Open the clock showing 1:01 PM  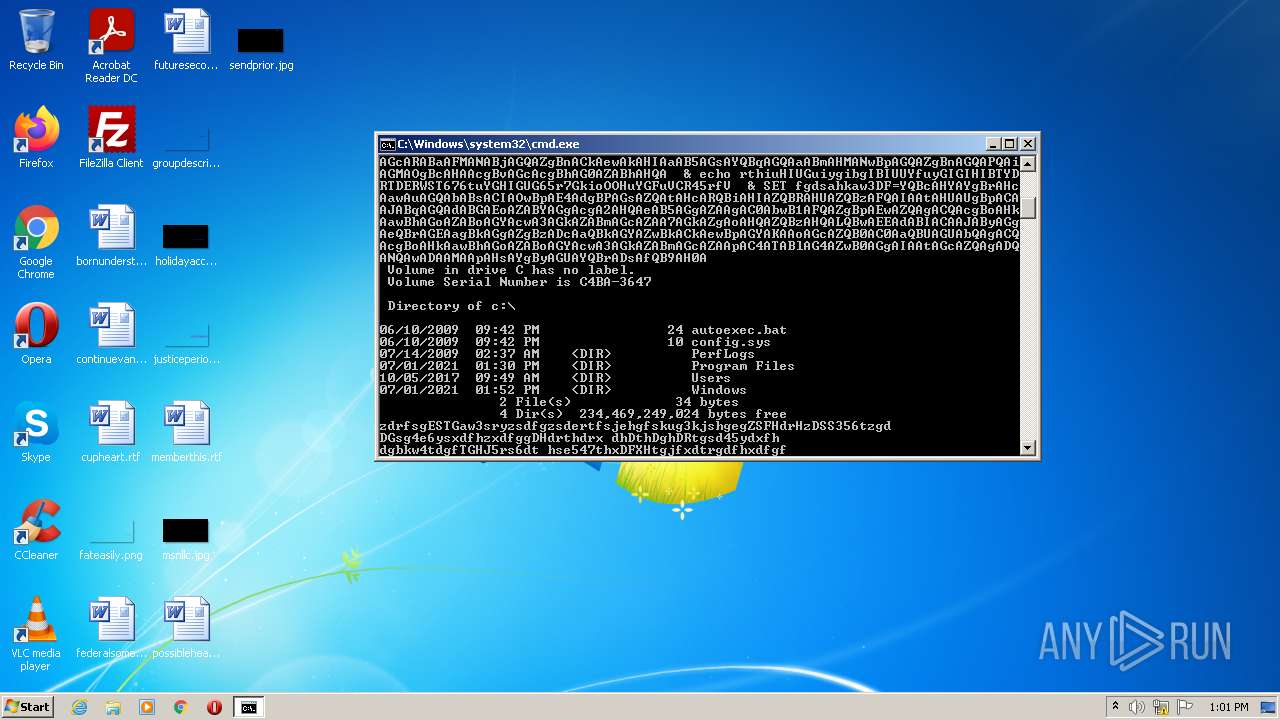point(1229,707)
